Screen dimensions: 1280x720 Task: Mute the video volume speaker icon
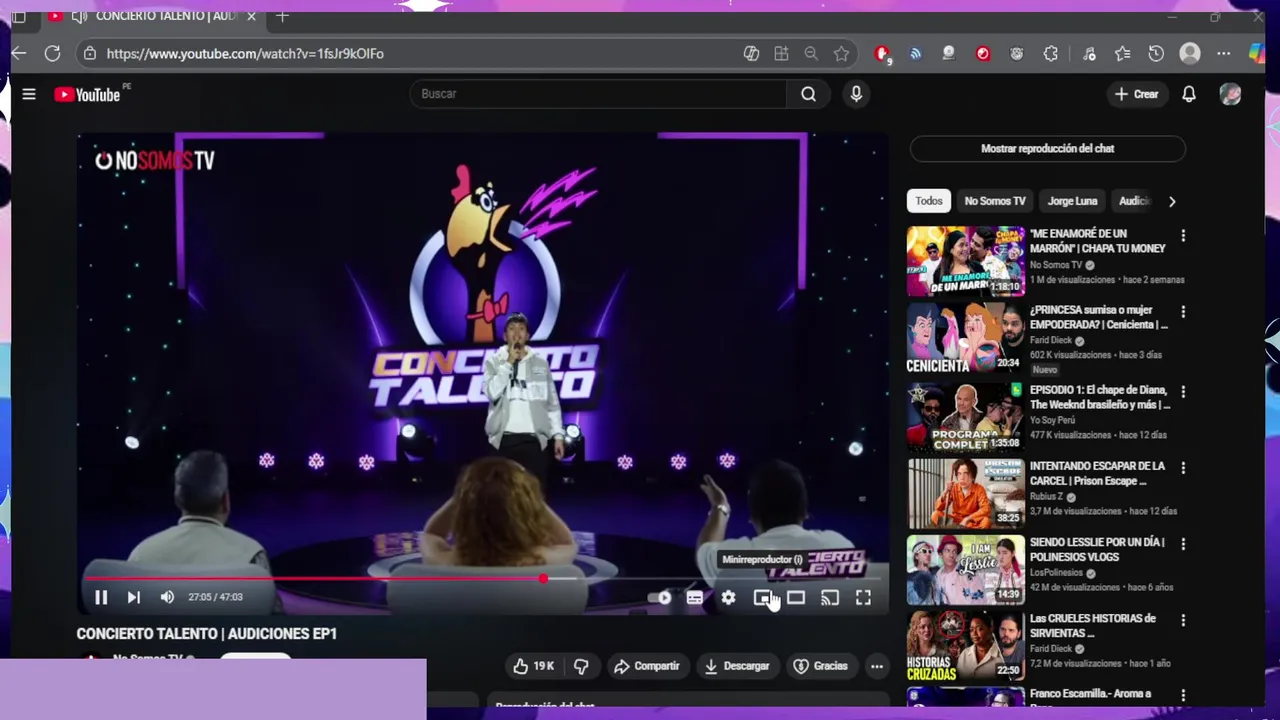pos(167,597)
